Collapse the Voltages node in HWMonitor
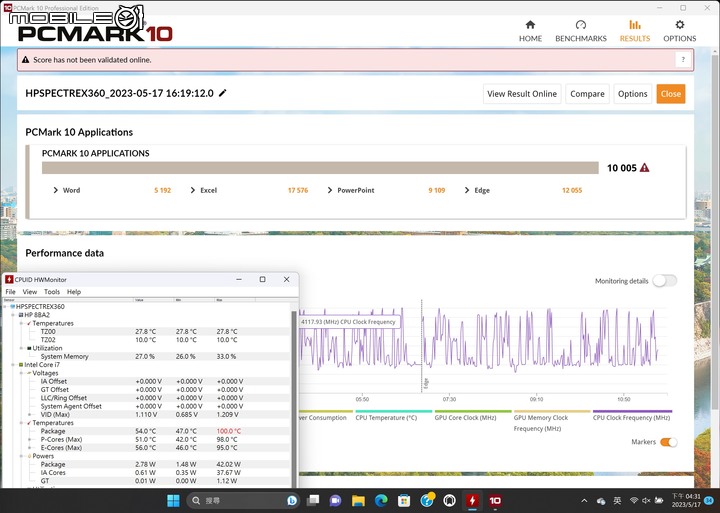This screenshot has width=720, height=513. coord(22,373)
